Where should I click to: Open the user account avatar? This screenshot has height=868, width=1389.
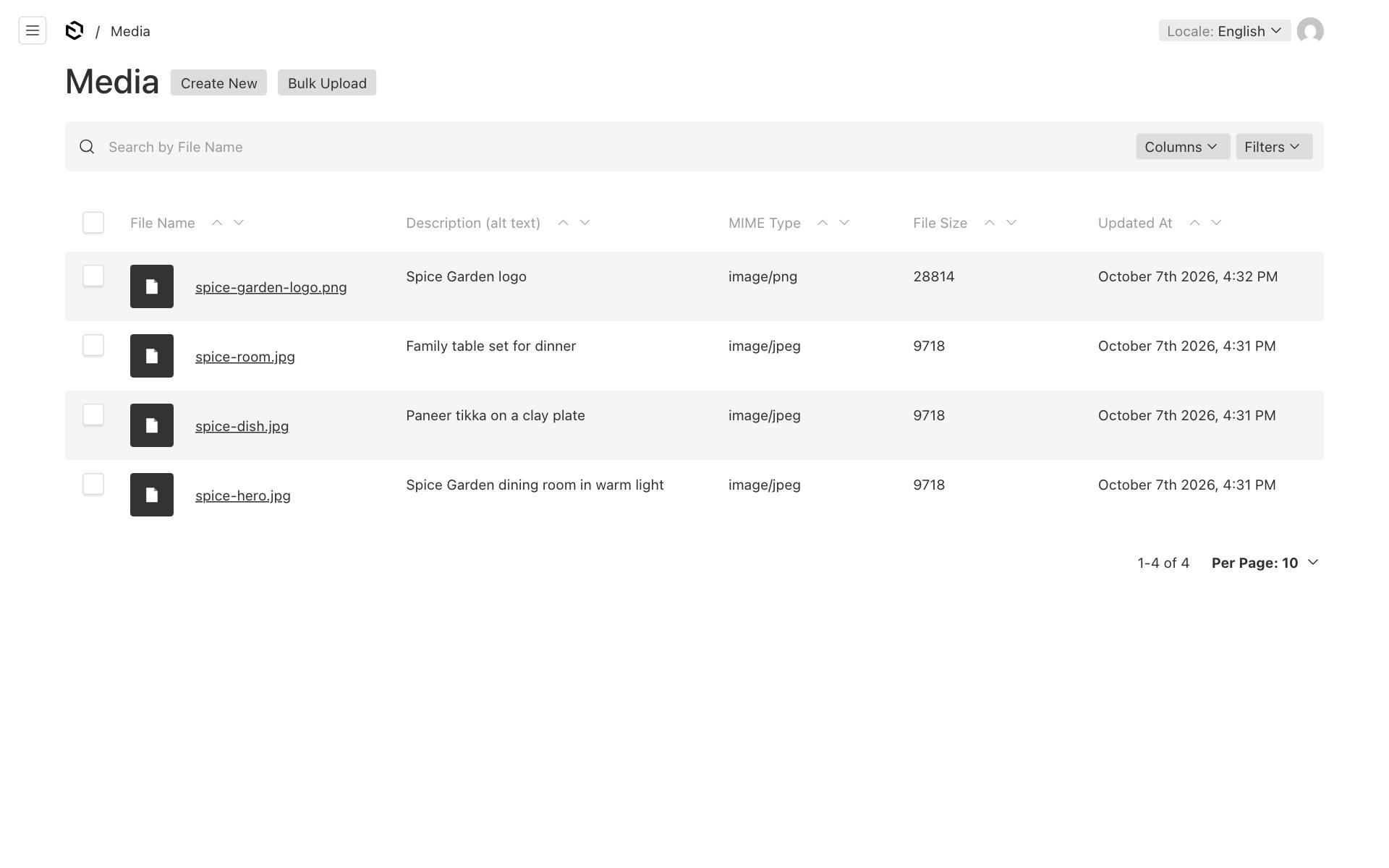point(1310,30)
